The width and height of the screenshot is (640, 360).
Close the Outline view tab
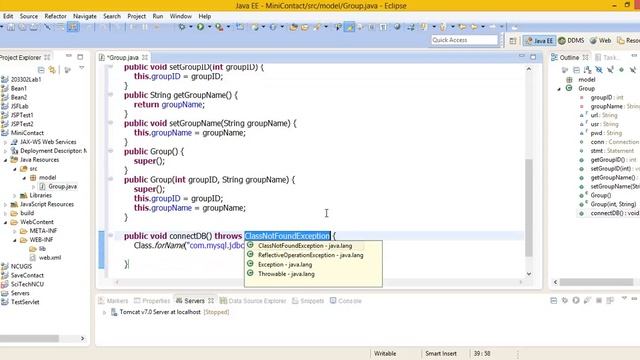tap(586, 58)
